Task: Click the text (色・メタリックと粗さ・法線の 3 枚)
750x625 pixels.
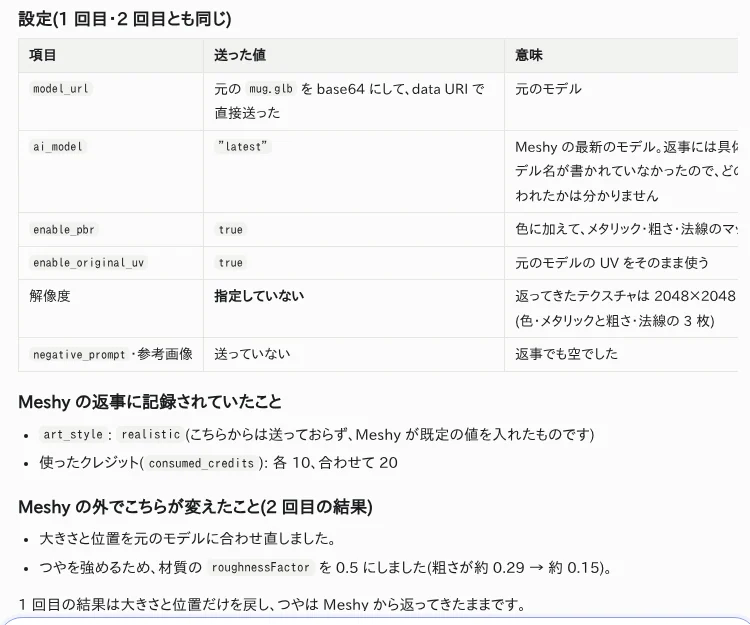Action: pos(615,320)
